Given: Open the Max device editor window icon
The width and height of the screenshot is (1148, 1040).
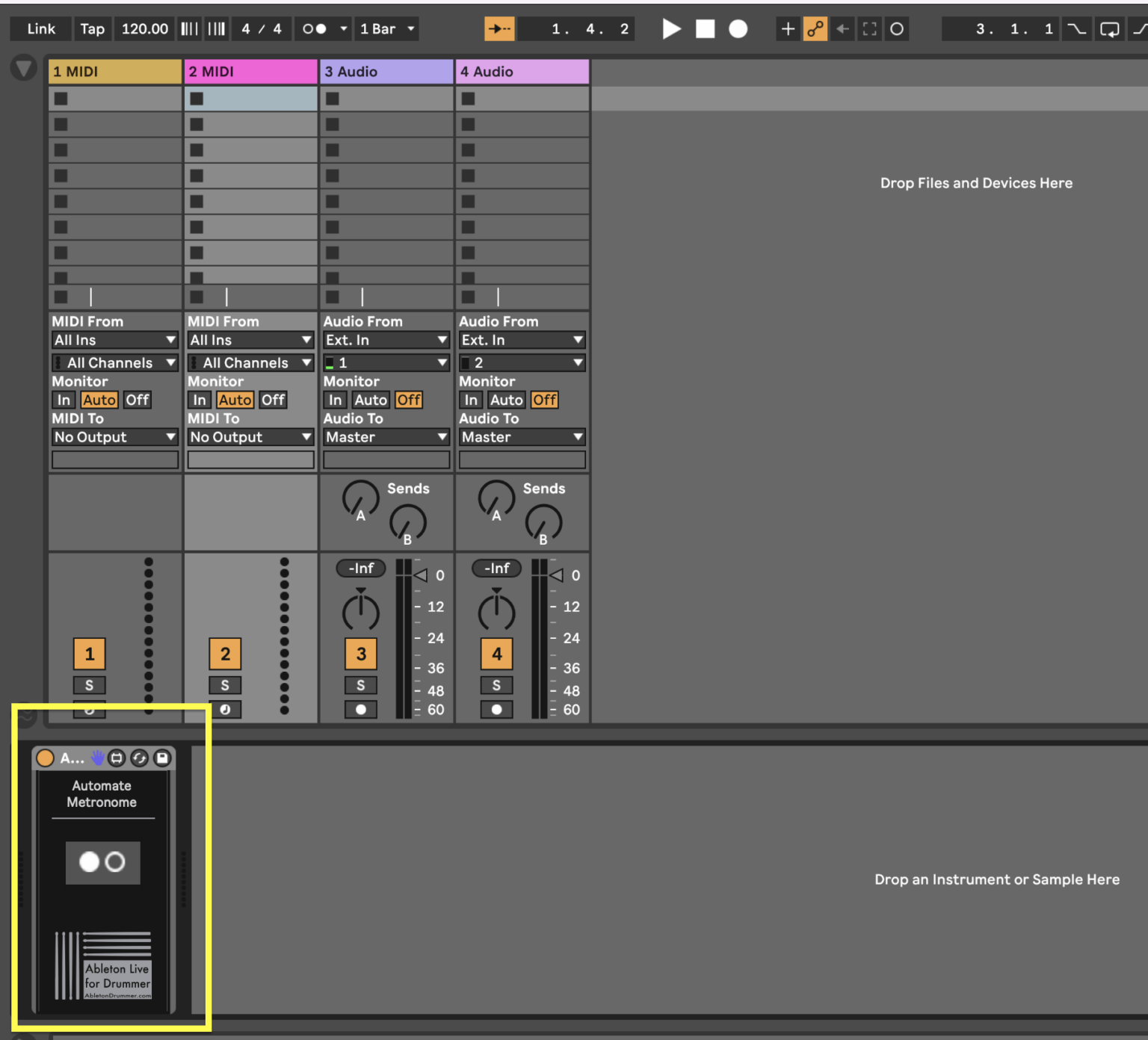Looking at the screenshot, I should click(117, 758).
